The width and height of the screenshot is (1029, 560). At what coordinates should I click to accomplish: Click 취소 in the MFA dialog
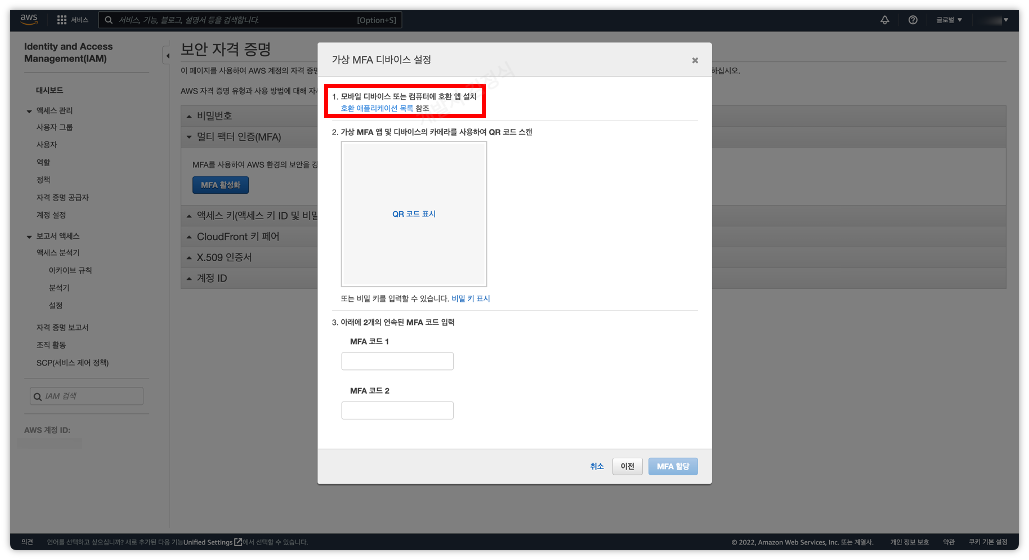(597, 467)
